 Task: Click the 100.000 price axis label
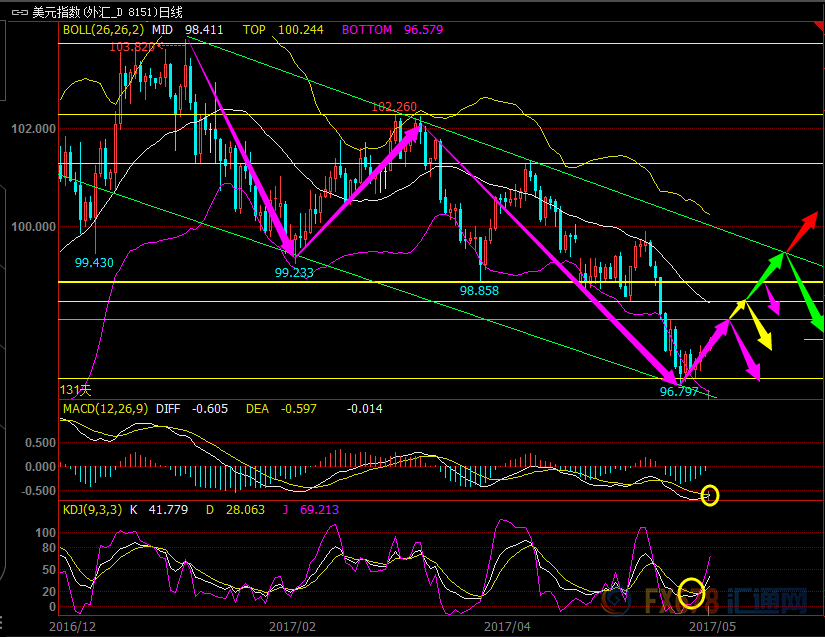pyautogui.click(x=34, y=227)
